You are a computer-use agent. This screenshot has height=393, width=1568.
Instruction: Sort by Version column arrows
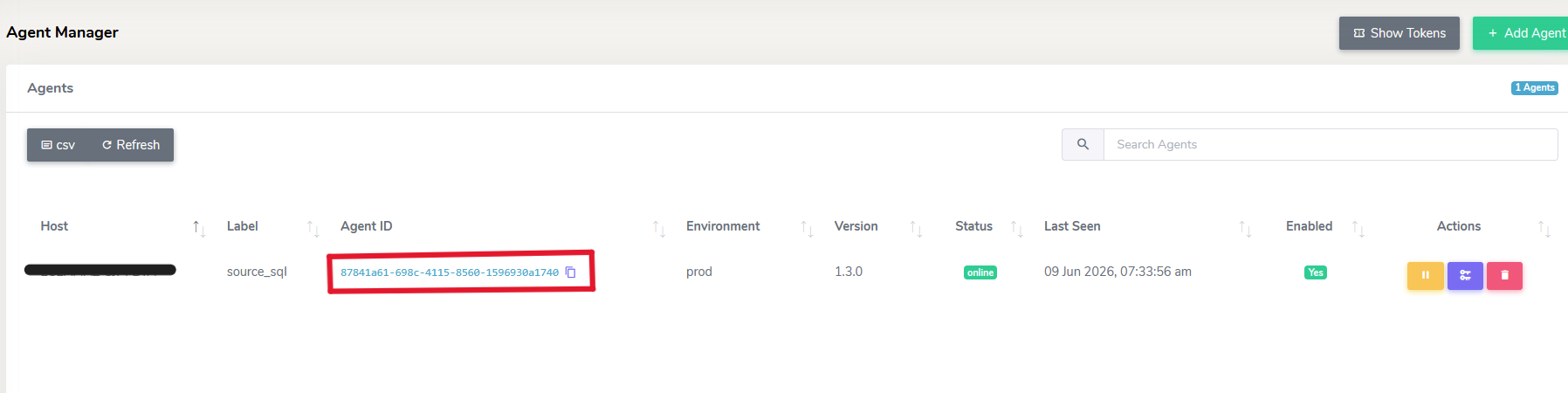(x=916, y=228)
